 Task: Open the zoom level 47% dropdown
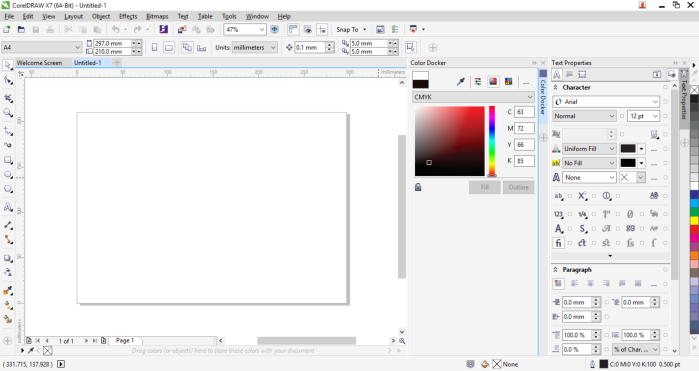(262, 29)
